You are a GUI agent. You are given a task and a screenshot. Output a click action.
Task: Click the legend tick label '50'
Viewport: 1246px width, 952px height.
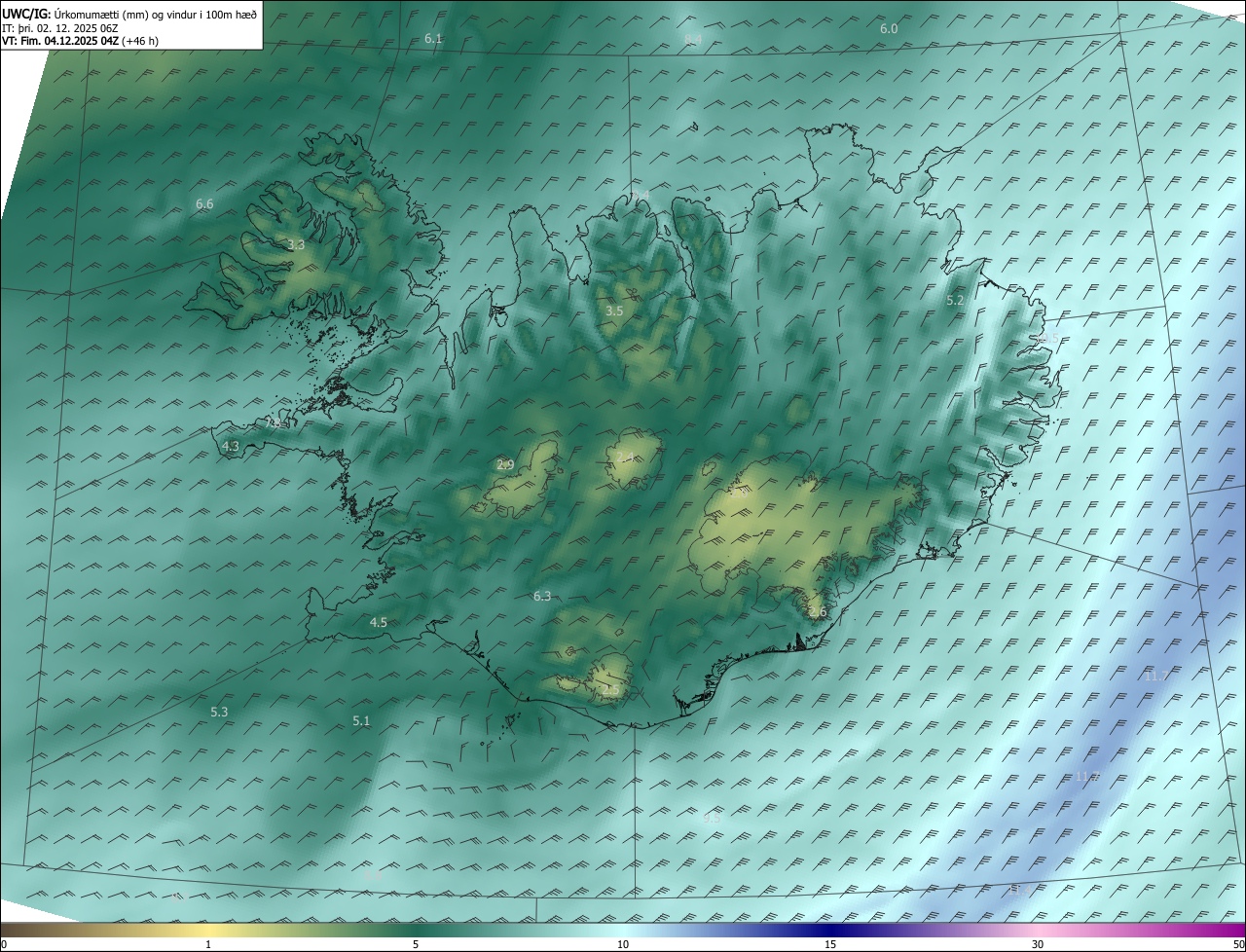(x=1238, y=945)
